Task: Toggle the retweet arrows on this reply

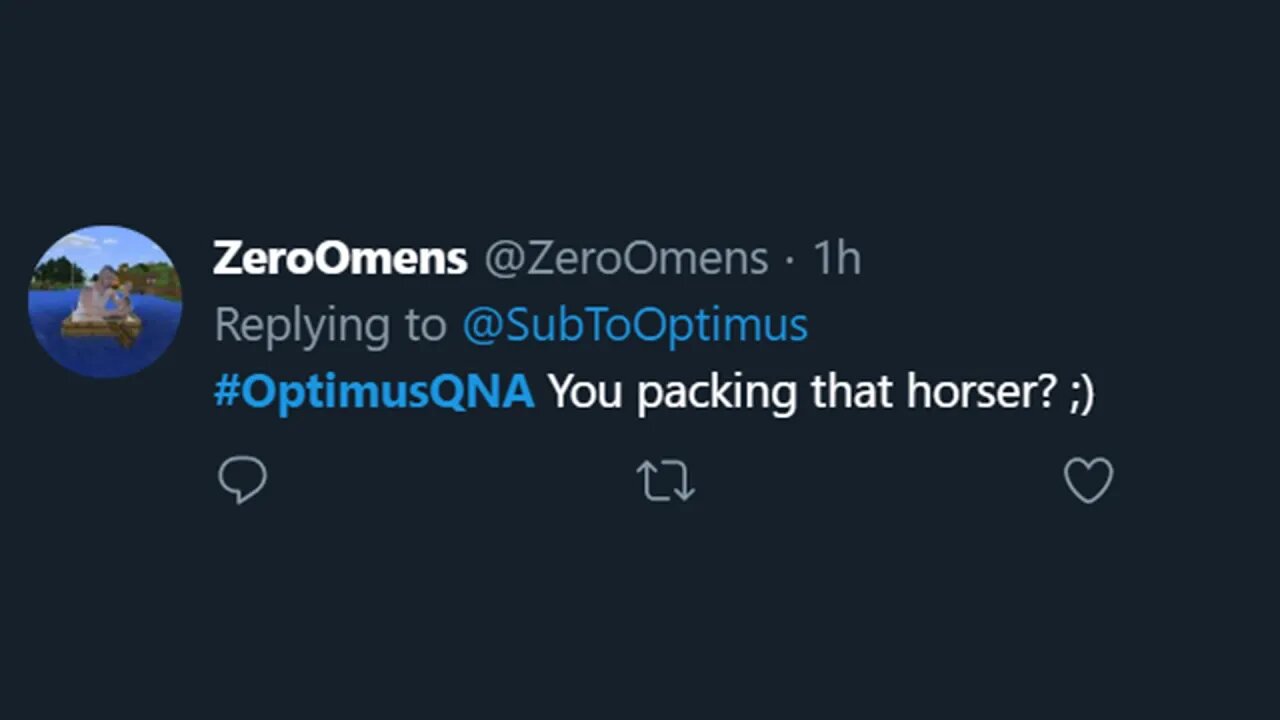Action: pyautogui.click(x=666, y=481)
